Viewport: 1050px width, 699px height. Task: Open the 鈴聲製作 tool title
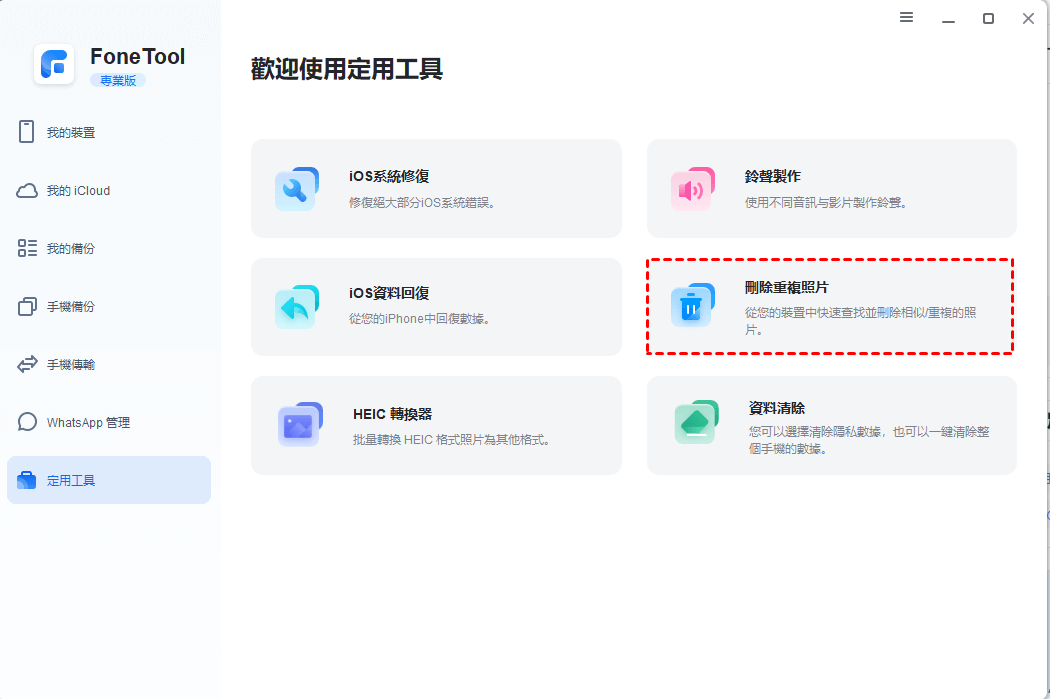[773, 176]
